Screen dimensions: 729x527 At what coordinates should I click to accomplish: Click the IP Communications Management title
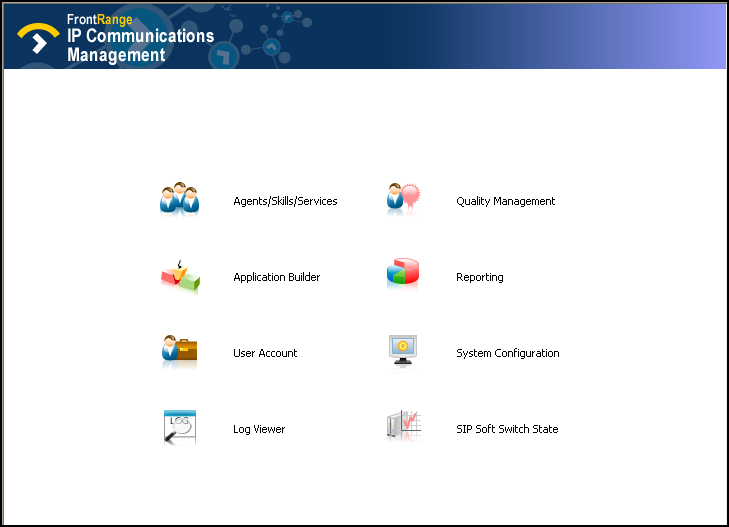click(140, 45)
